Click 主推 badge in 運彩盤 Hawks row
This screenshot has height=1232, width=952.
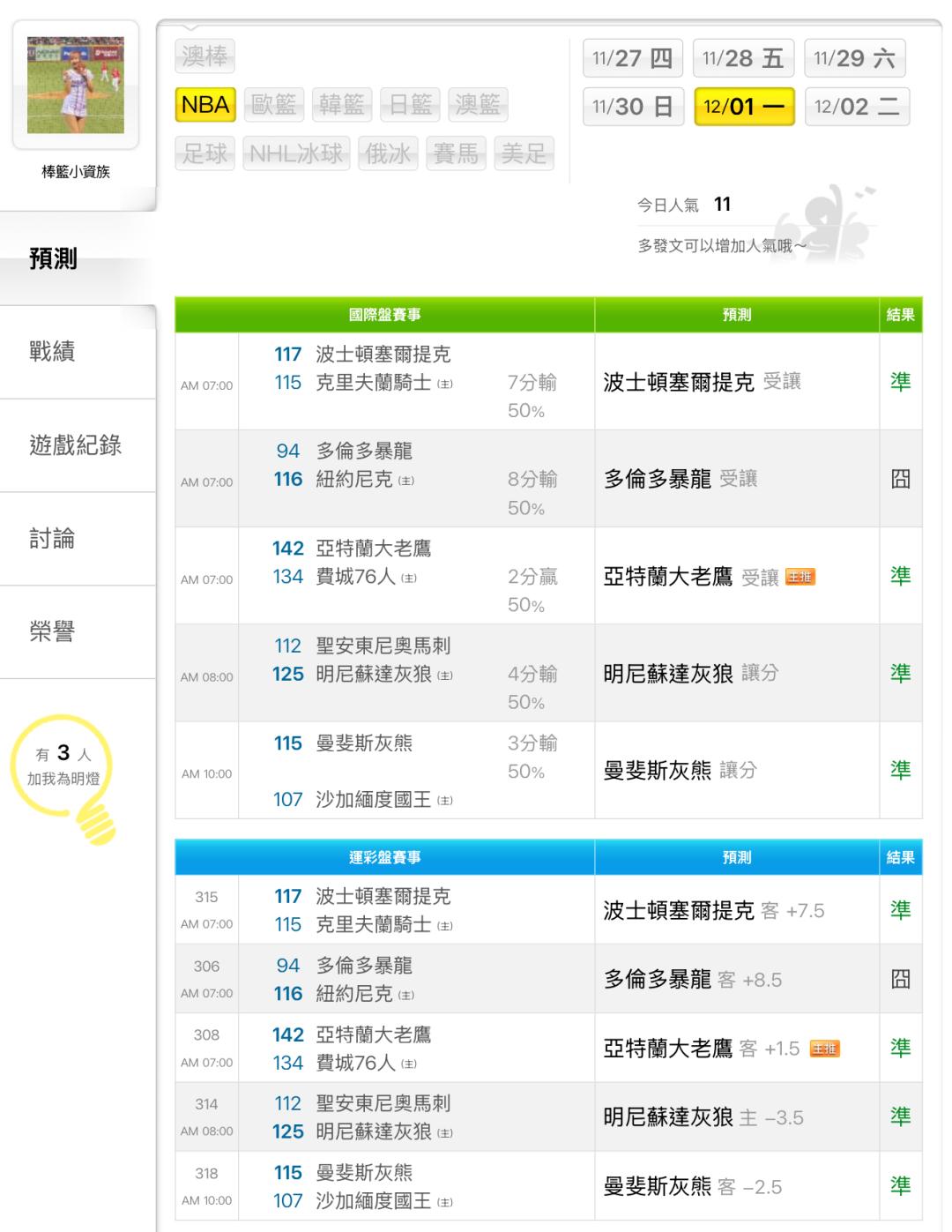click(824, 1049)
